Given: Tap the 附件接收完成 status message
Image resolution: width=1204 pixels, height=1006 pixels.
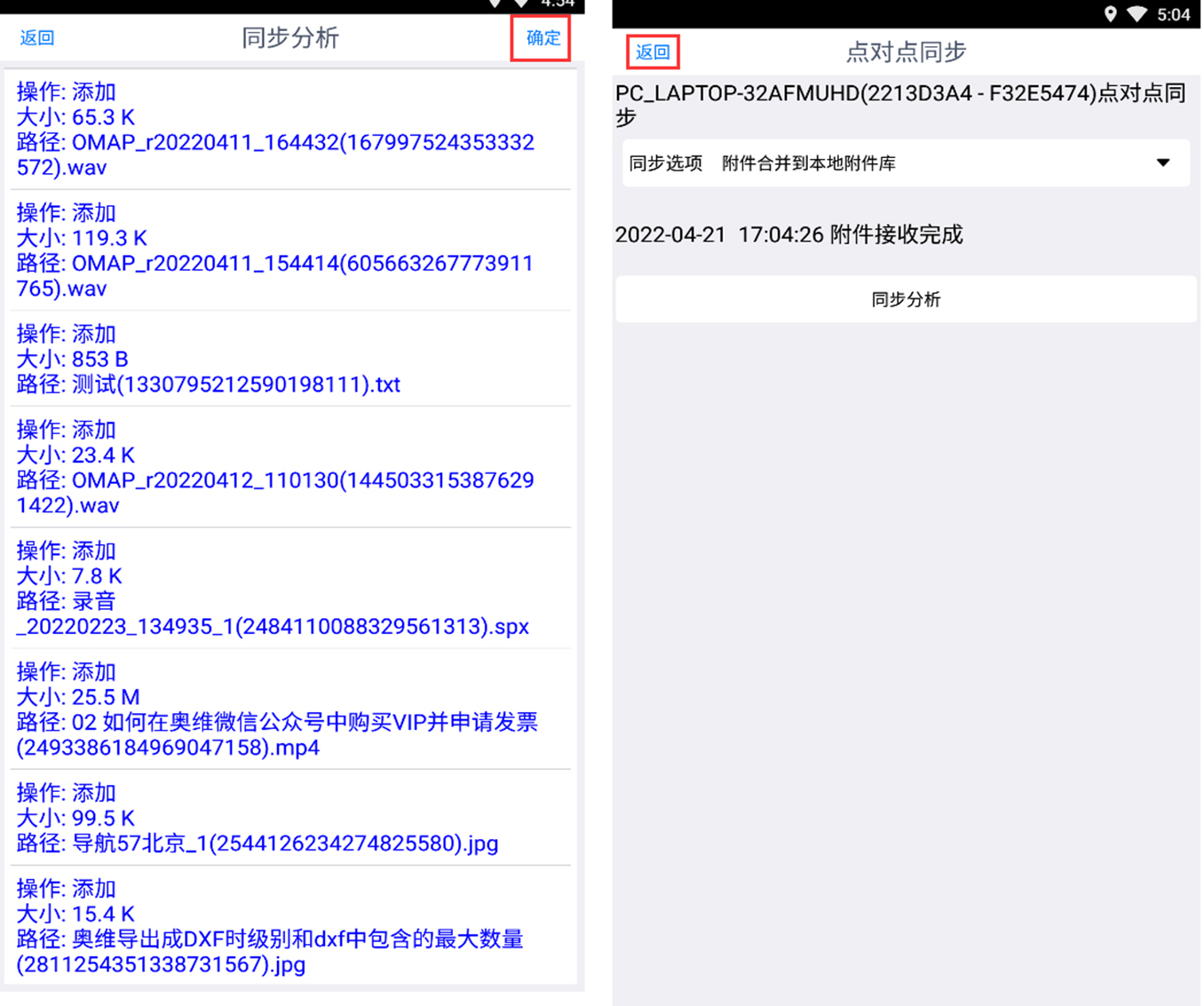Looking at the screenshot, I should point(896,234).
